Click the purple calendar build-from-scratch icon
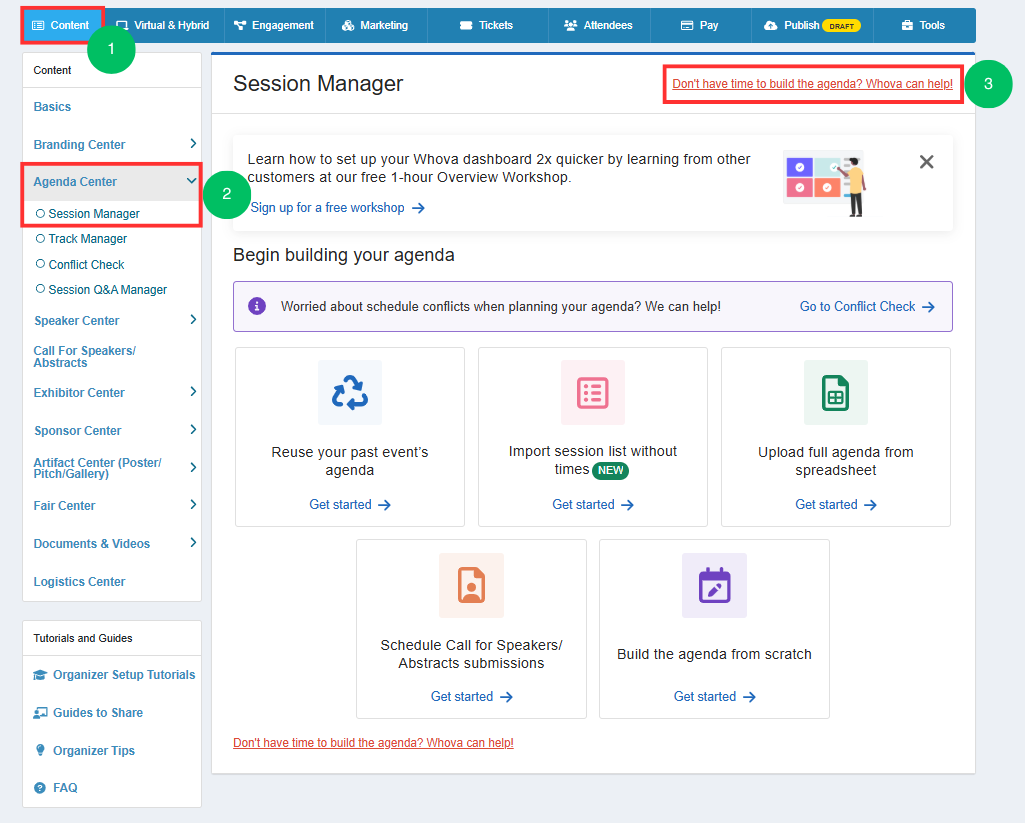1025x823 pixels. click(x=714, y=584)
